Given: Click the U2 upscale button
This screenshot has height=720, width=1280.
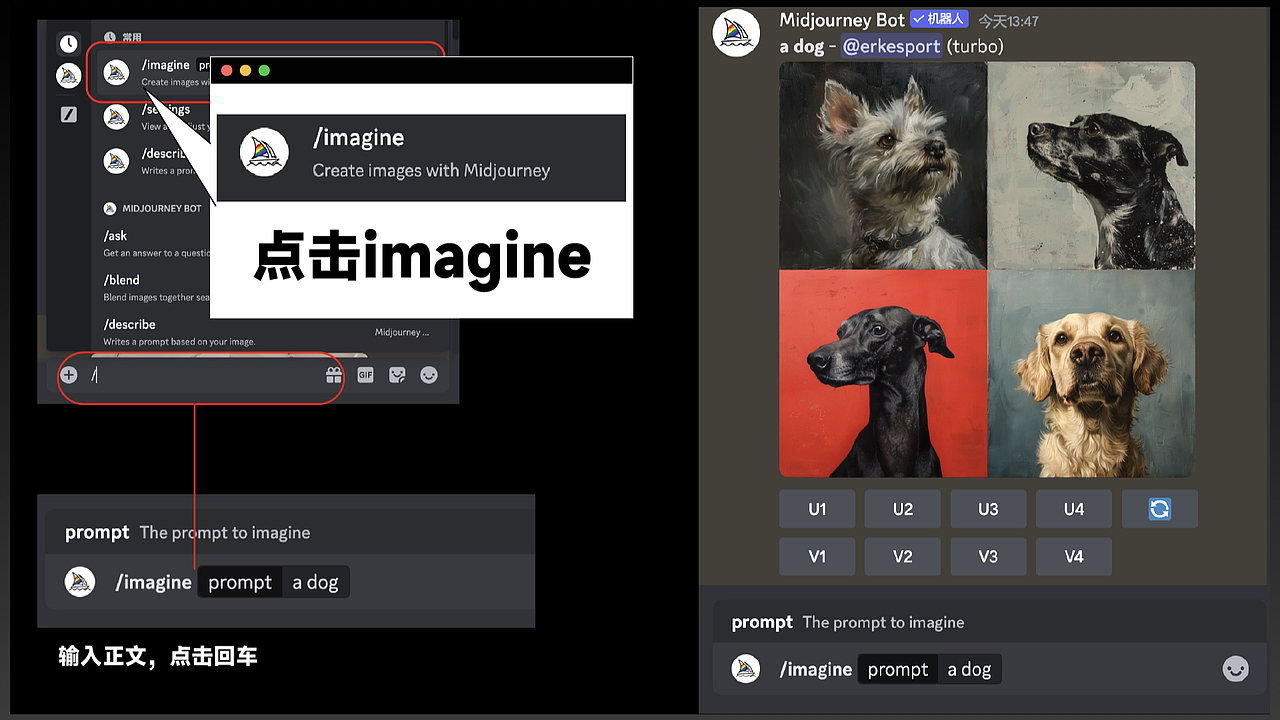Looking at the screenshot, I should [903, 509].
